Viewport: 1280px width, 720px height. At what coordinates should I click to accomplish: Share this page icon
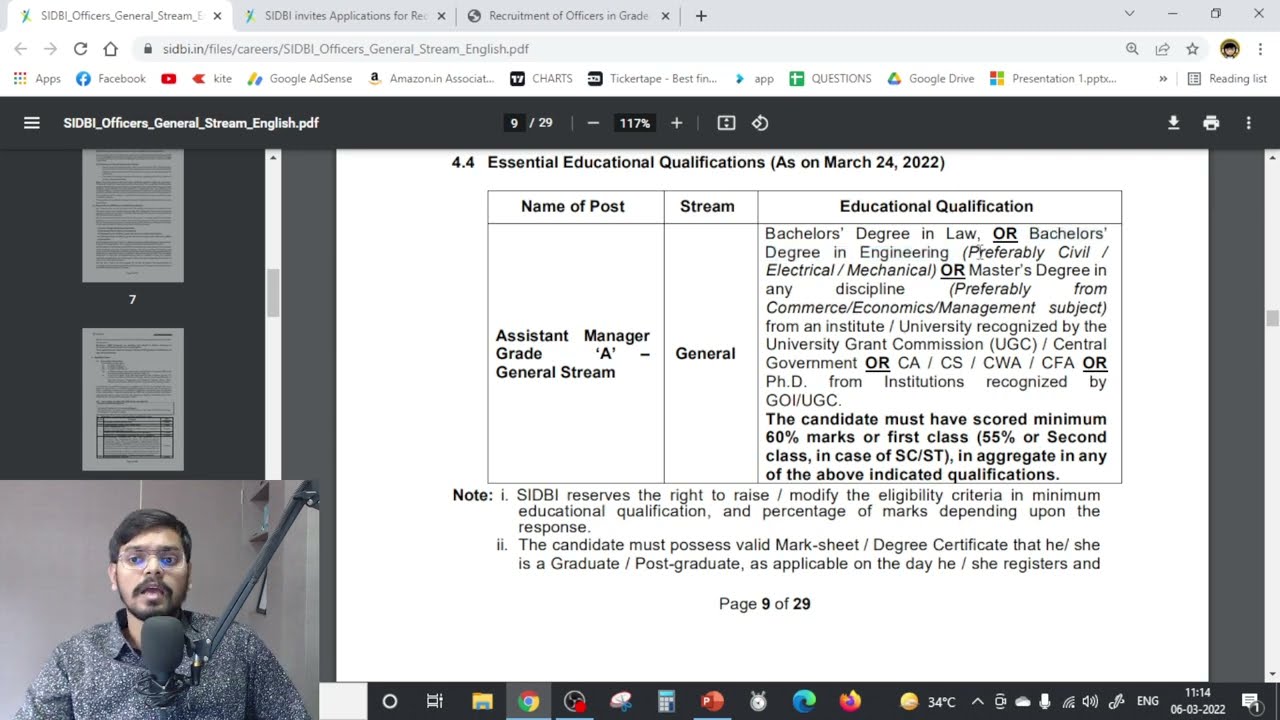tap(1162, 48)
